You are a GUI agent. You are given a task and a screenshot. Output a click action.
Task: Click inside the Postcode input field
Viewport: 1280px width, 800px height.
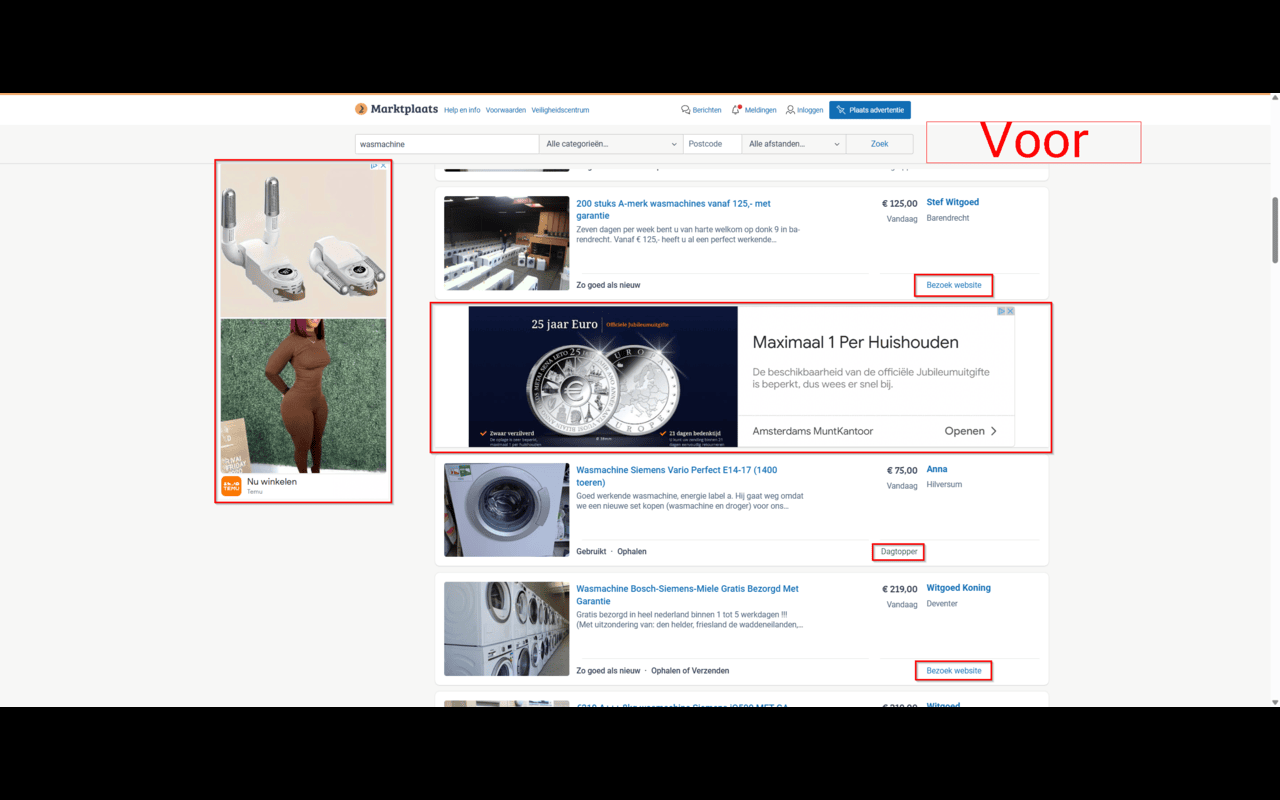tap(711, 143)
